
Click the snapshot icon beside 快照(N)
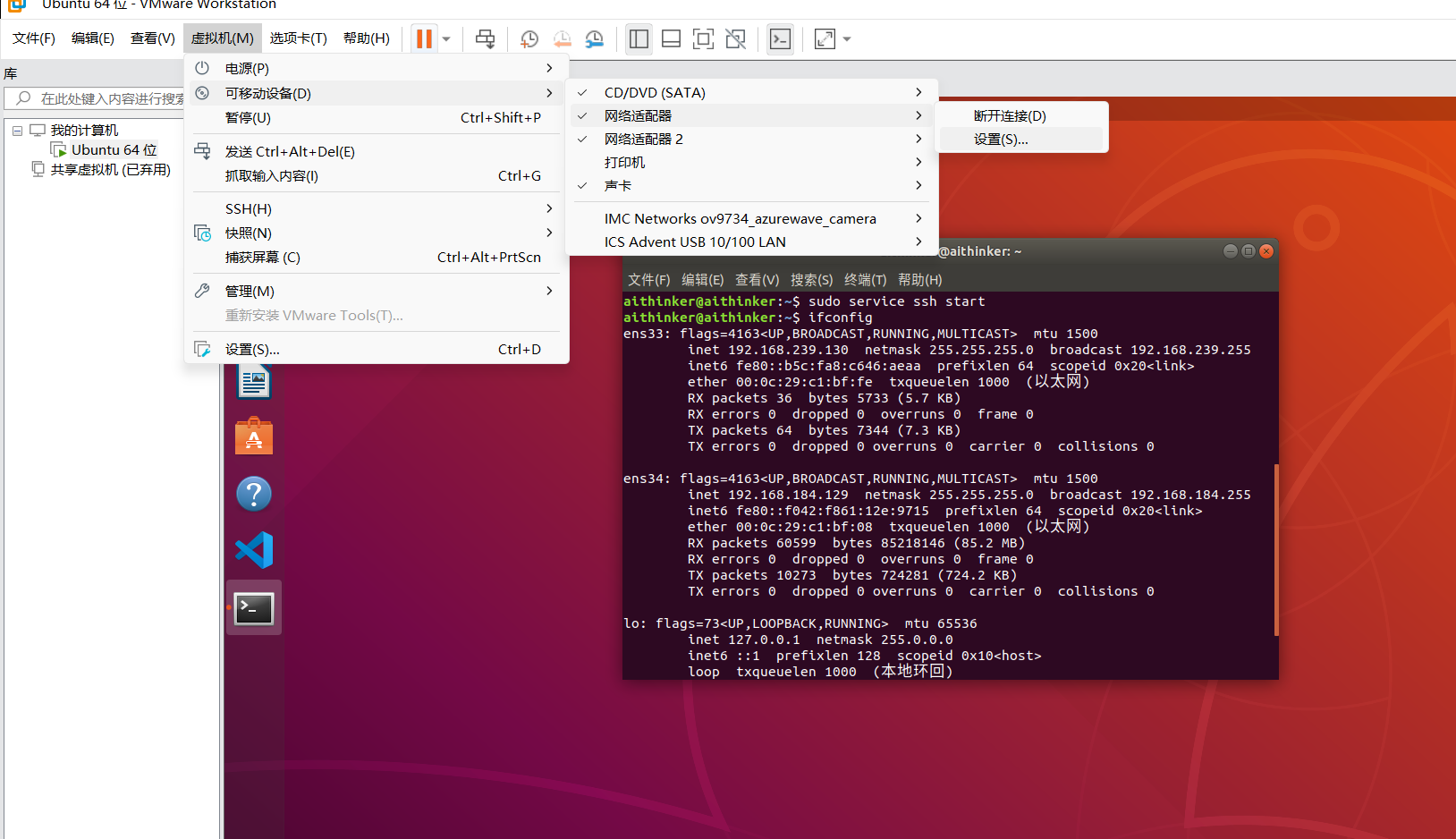tap(202, 233)
